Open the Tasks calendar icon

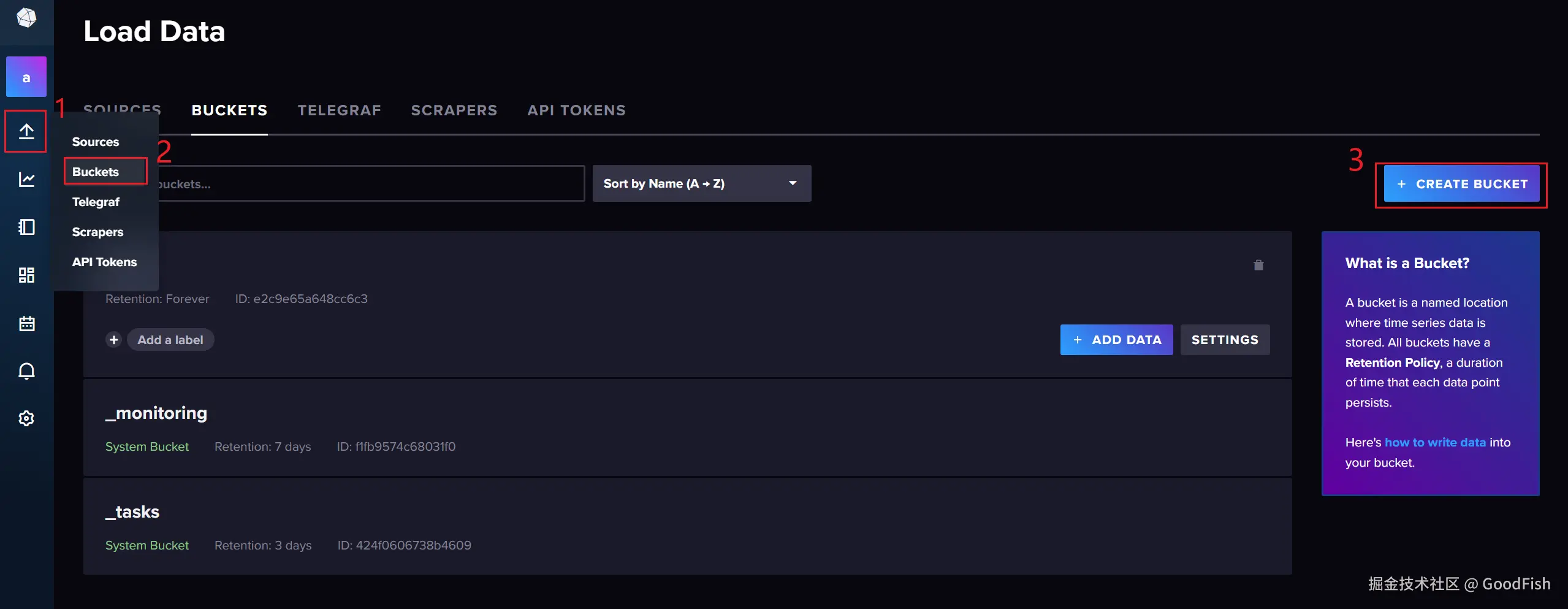pyautogui.click(x=26, y=323)
